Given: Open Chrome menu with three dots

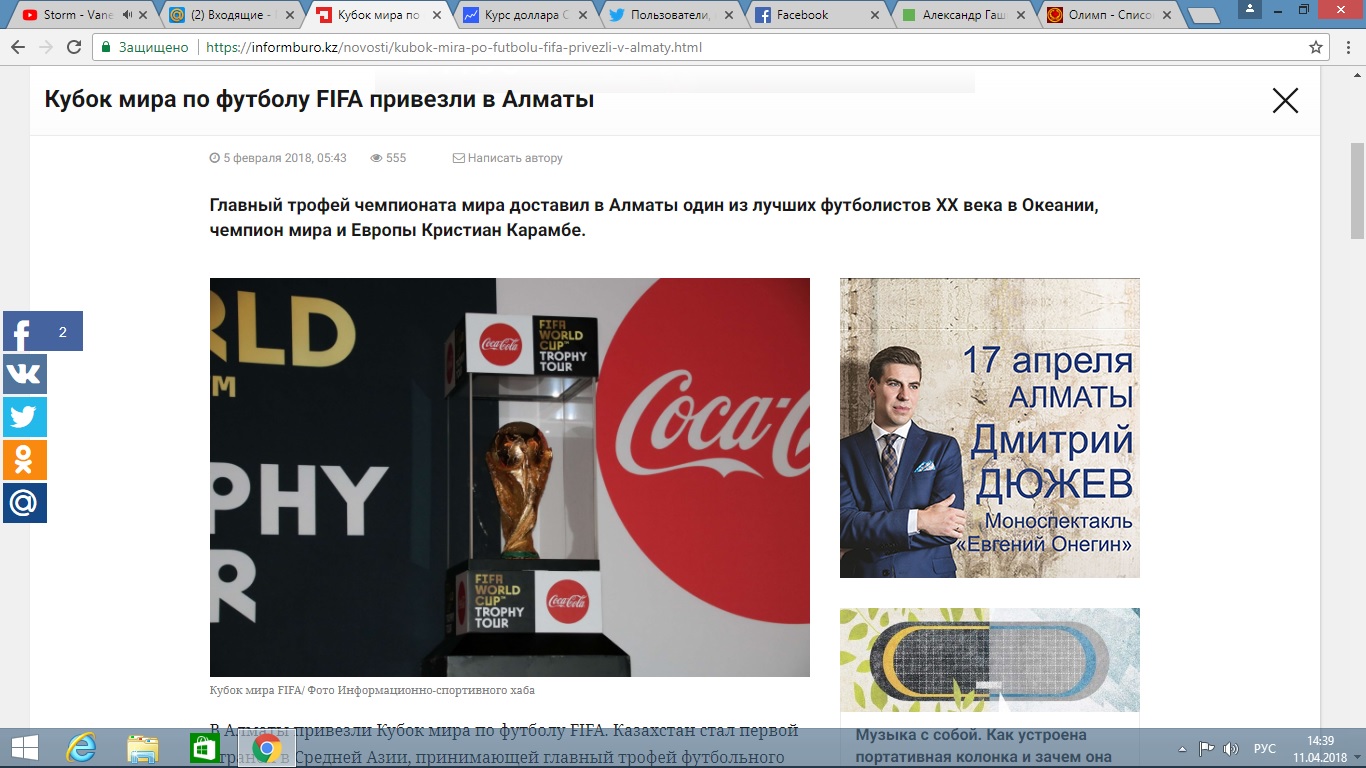Looking at the screenshot, I should [x=1349, y=47].
